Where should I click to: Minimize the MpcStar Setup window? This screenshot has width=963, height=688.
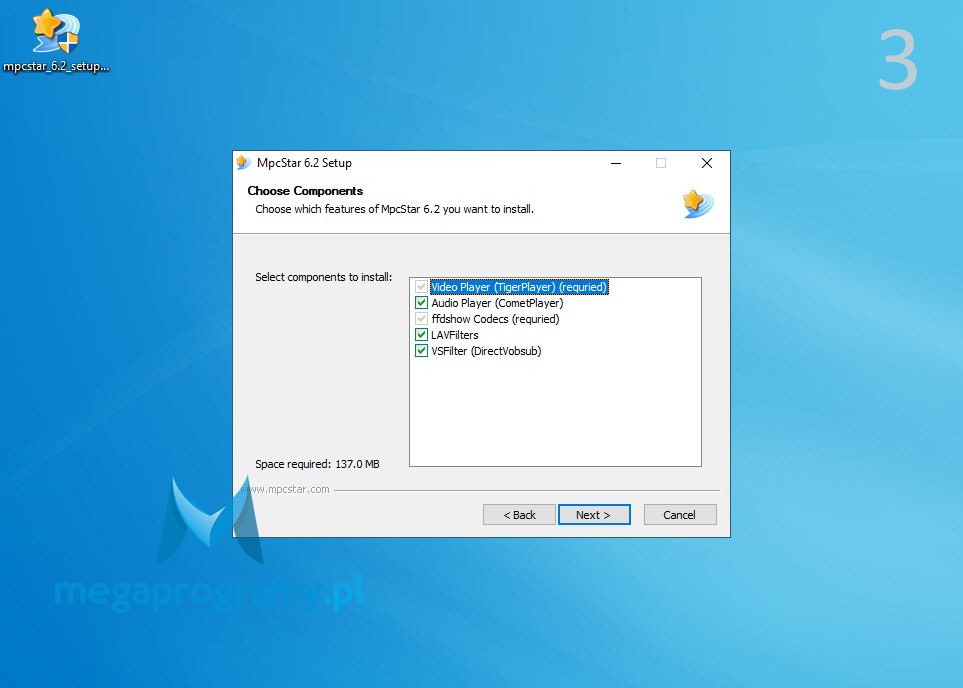614,163
